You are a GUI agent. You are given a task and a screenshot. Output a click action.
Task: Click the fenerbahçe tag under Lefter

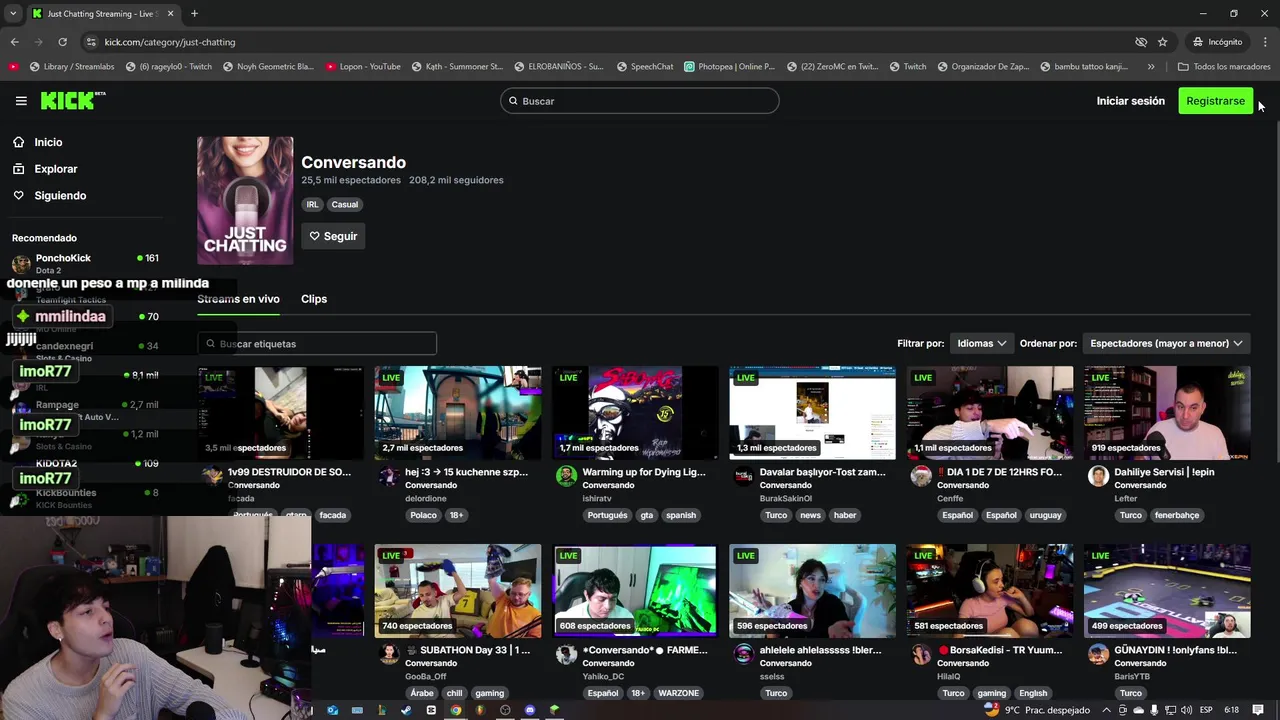(x=1177, y=515)
